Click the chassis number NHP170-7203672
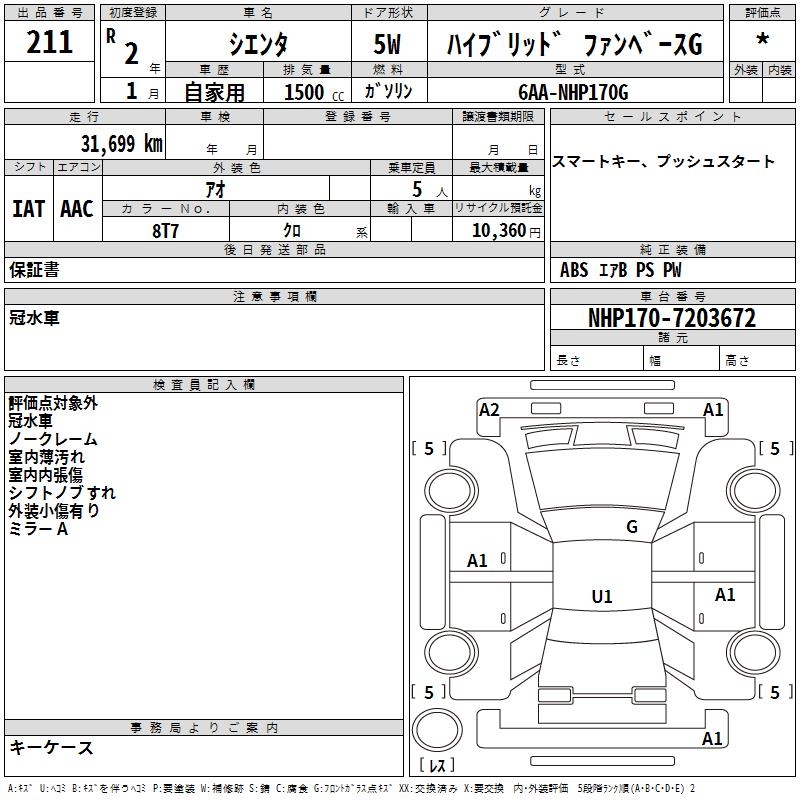 coord(672,318)
